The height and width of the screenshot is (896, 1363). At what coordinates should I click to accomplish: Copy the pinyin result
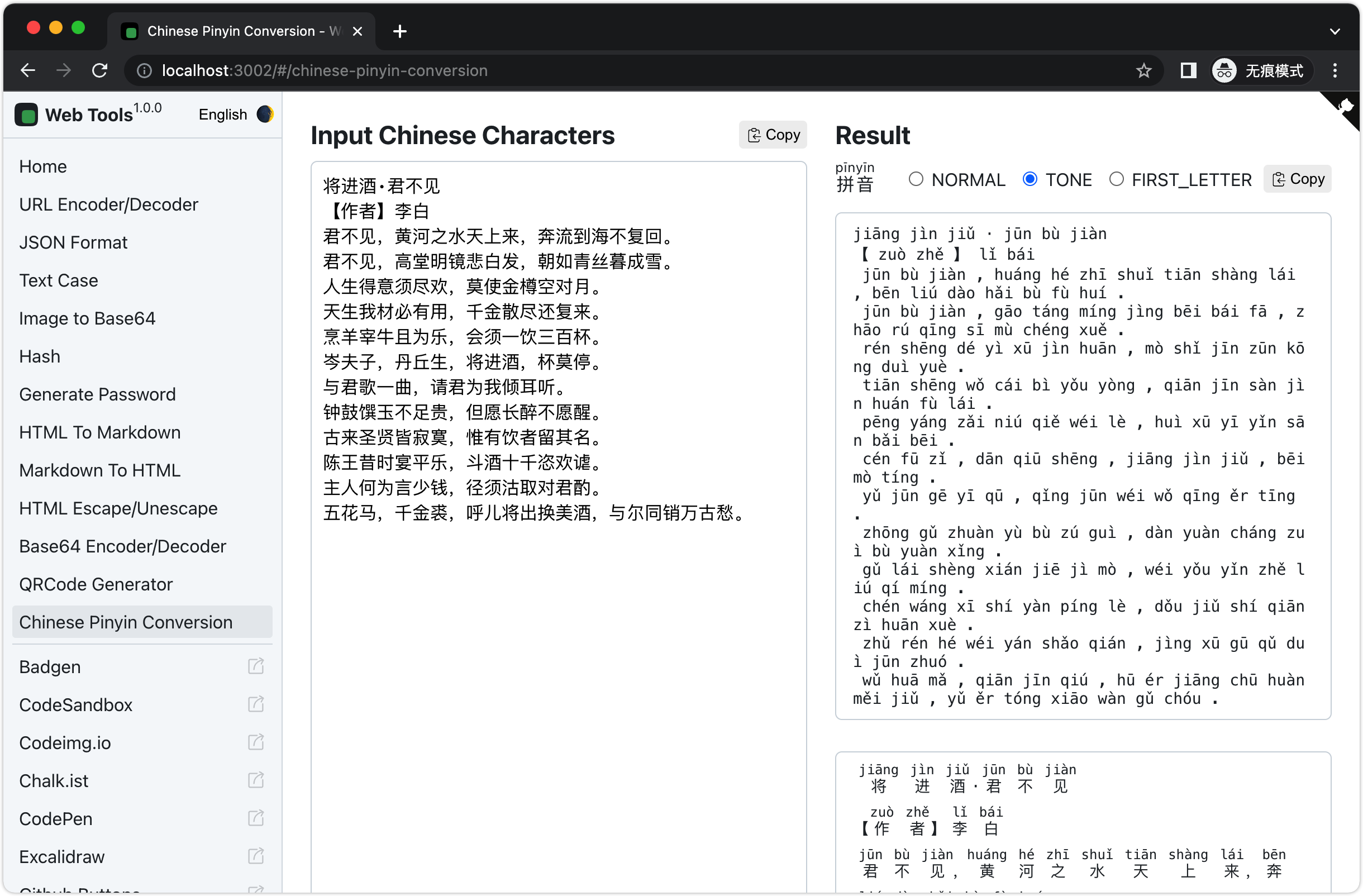tap(1297, 179)
